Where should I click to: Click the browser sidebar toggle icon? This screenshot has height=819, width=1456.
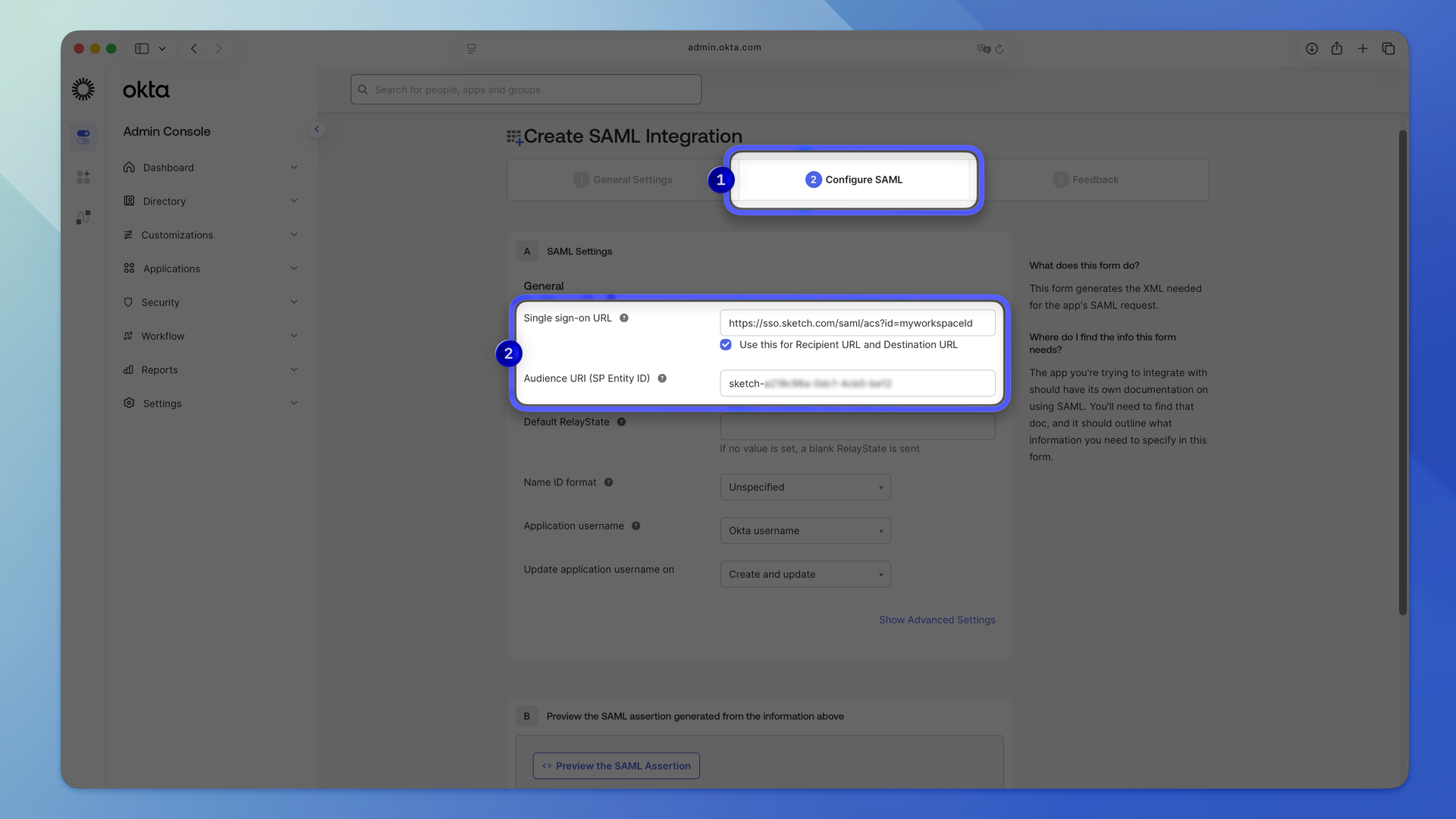142,48
